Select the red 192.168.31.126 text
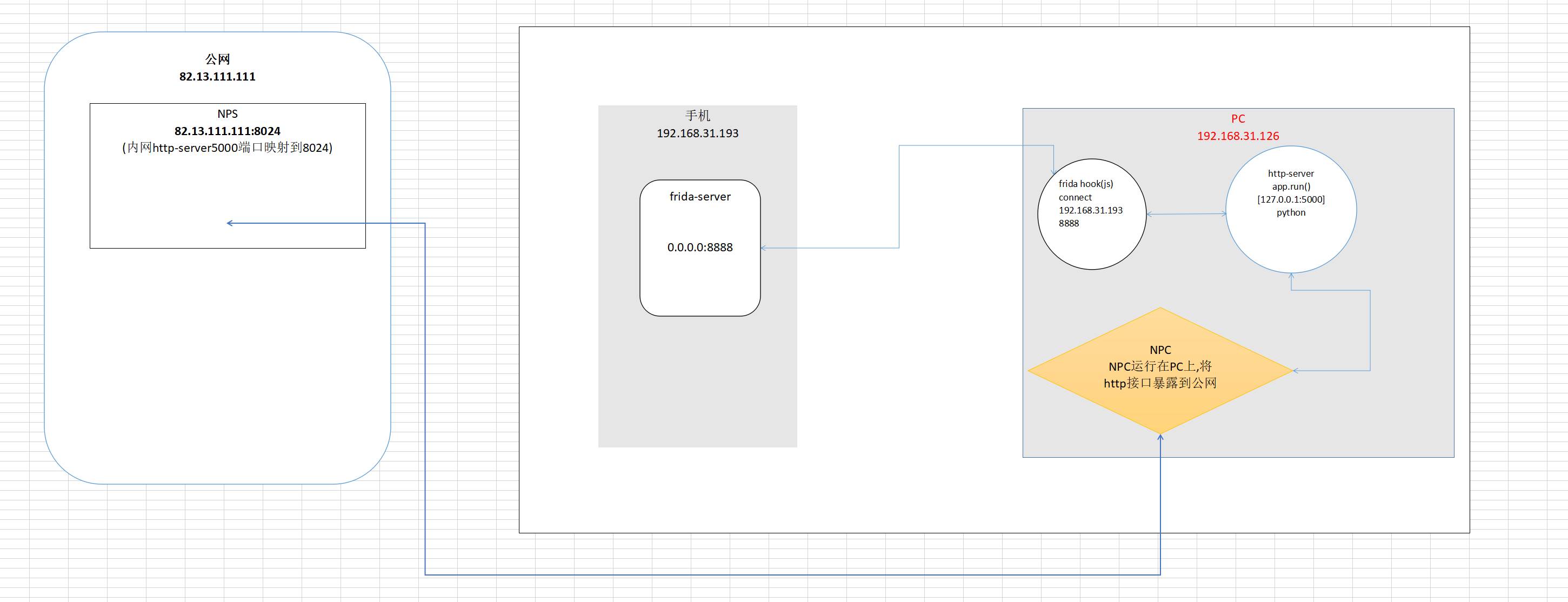This screenshot has height=602, width=1568. point(1238,136)
